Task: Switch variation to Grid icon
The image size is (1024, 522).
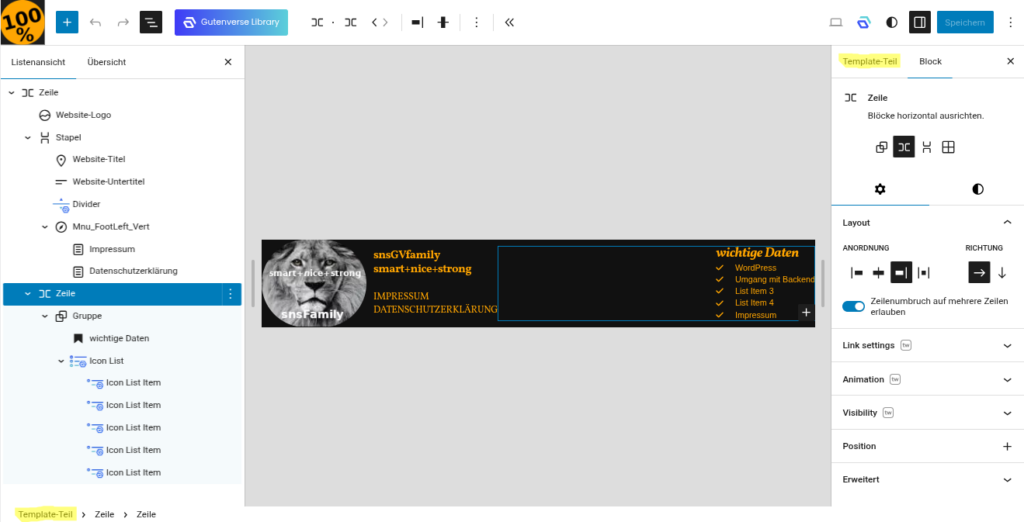Action: (948, 147)
